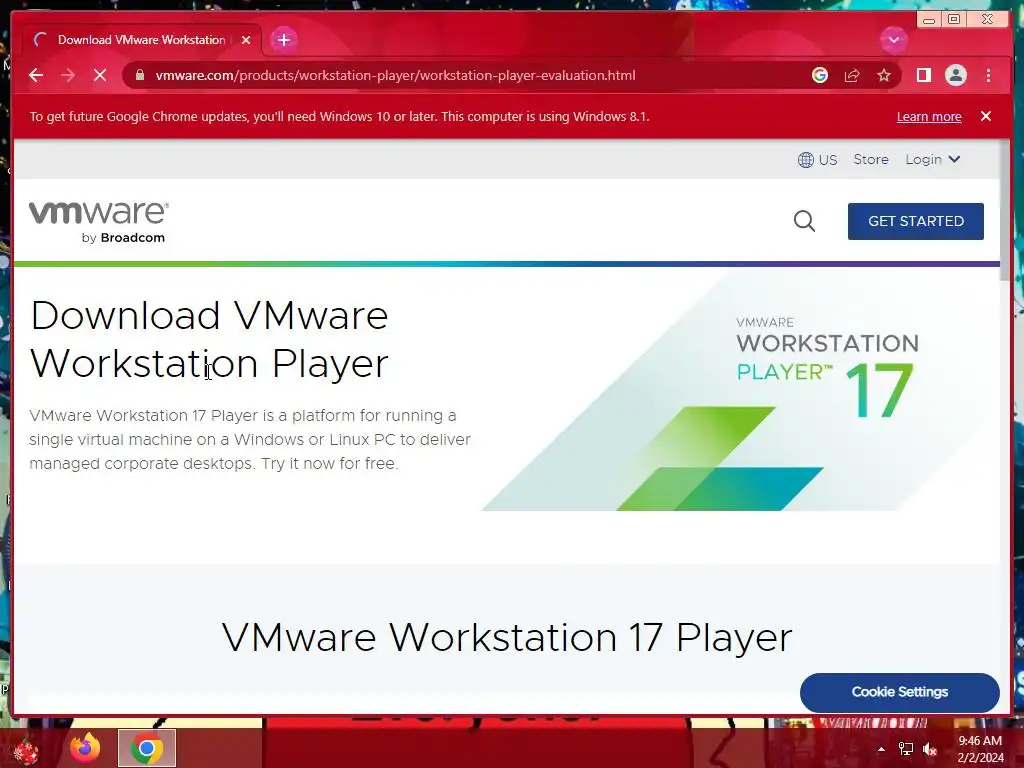The image size is (1024, 768).
Task: Open the Chrome profile avatar
Action: click(955, 75)
